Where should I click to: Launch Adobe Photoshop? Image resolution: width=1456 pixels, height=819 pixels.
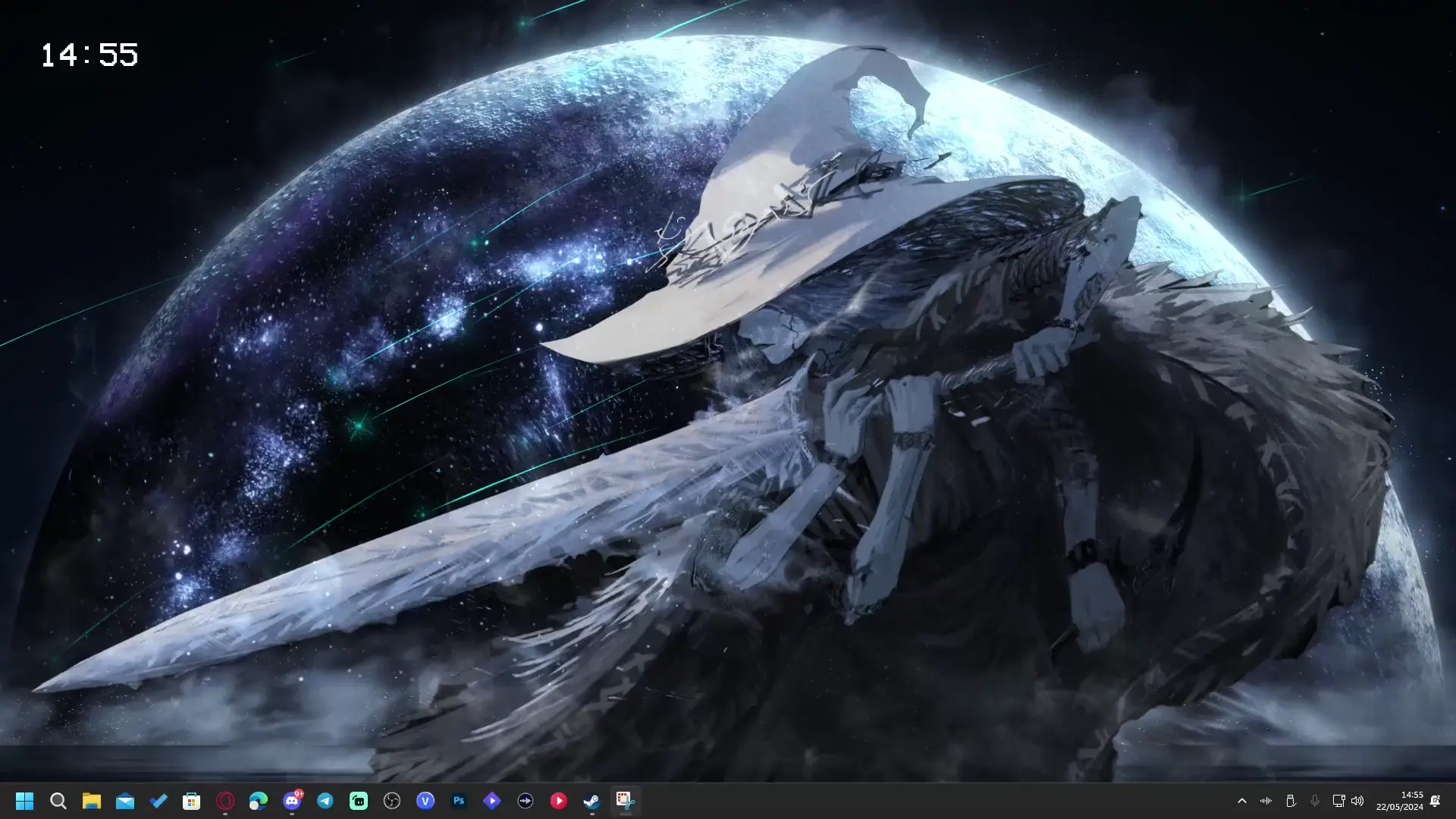click(459, 801)
